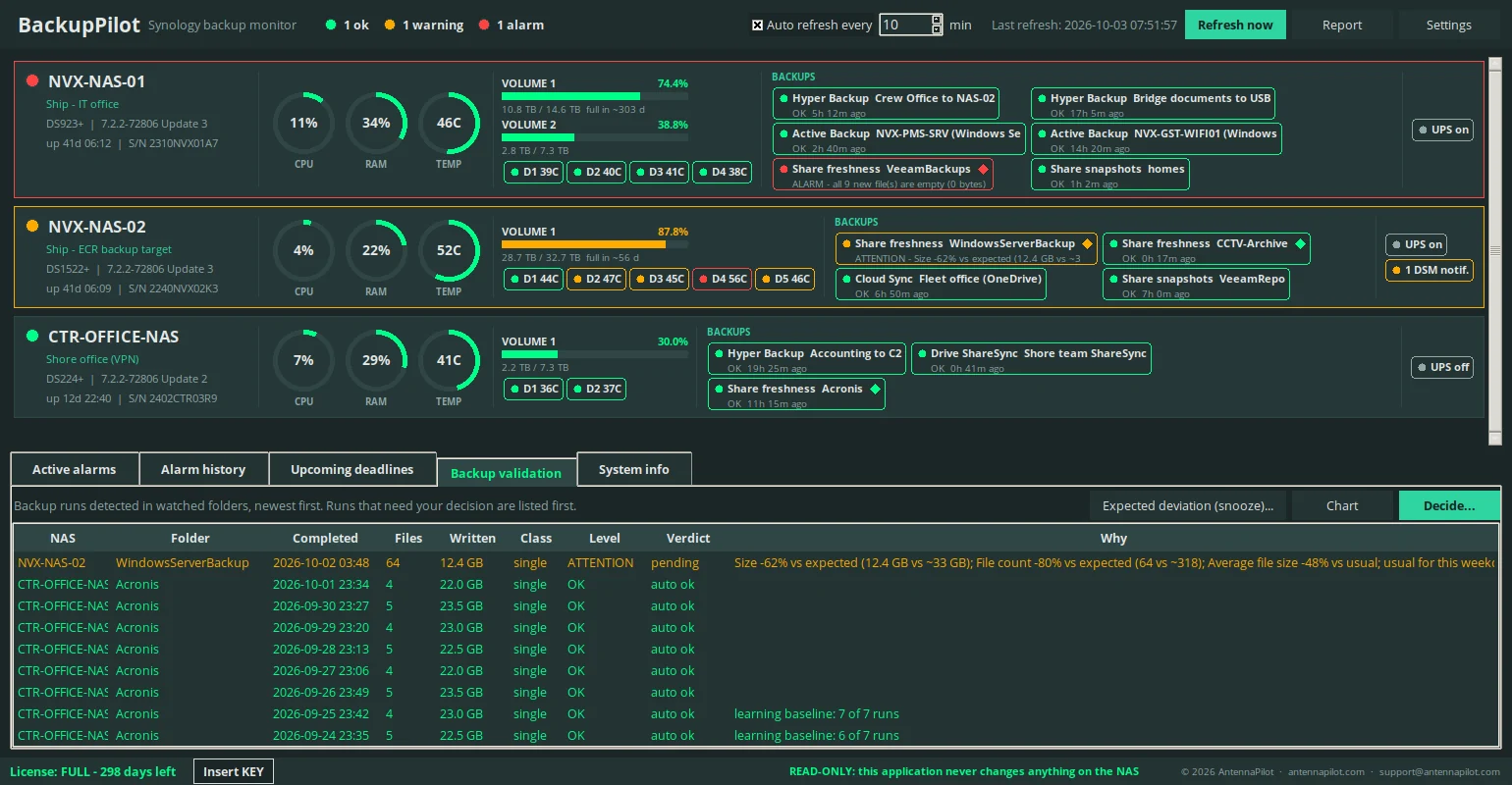Click the Refresh now button
Image resolution: width=1512 pixels, height=785 pixels.
click(x=1235, y=25)
